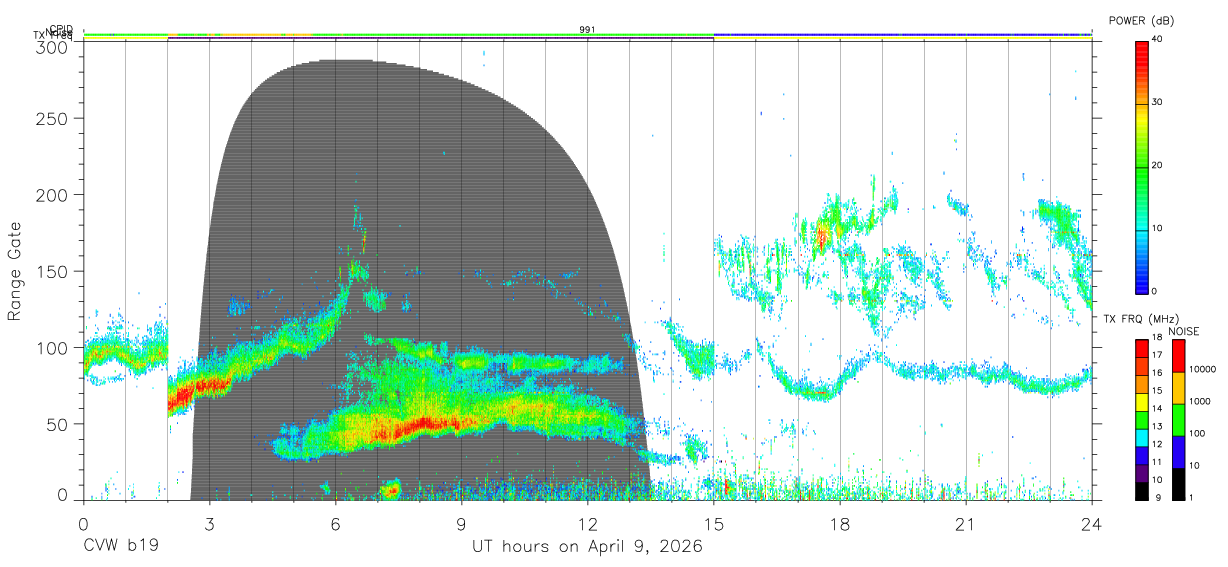Viewport: 1228px width, 567px height.
Task: Click the blue segment of the NOISE legend
Action: [1179, 452]
